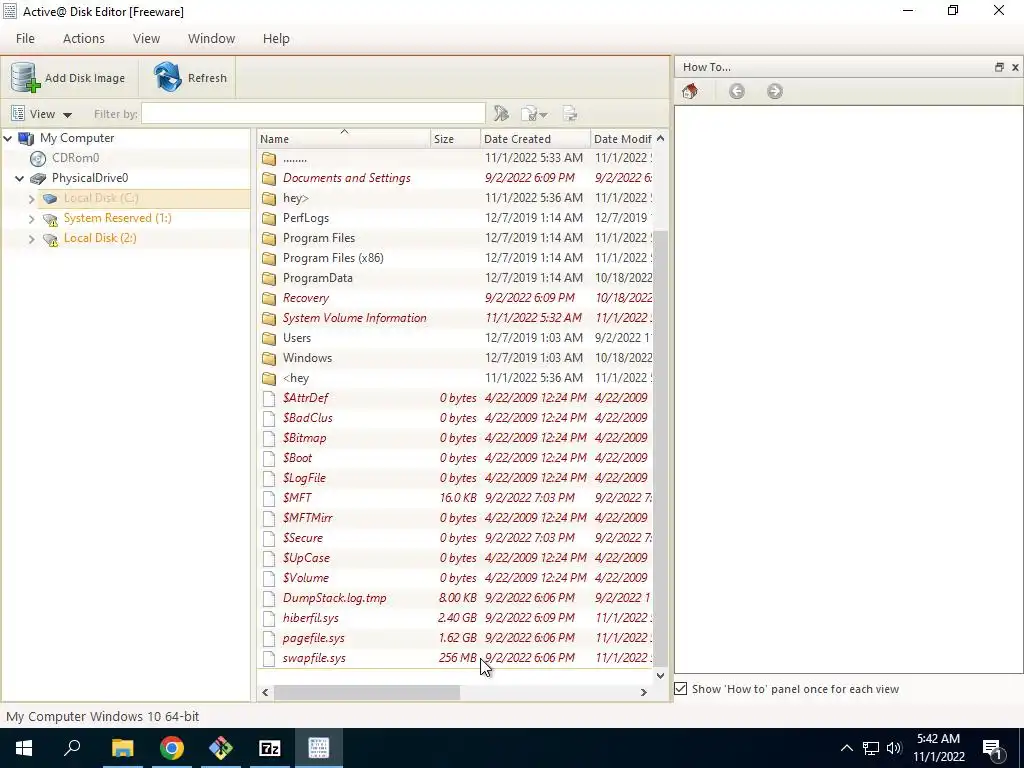Click the forward arrow in How To panel

point(775,91)
